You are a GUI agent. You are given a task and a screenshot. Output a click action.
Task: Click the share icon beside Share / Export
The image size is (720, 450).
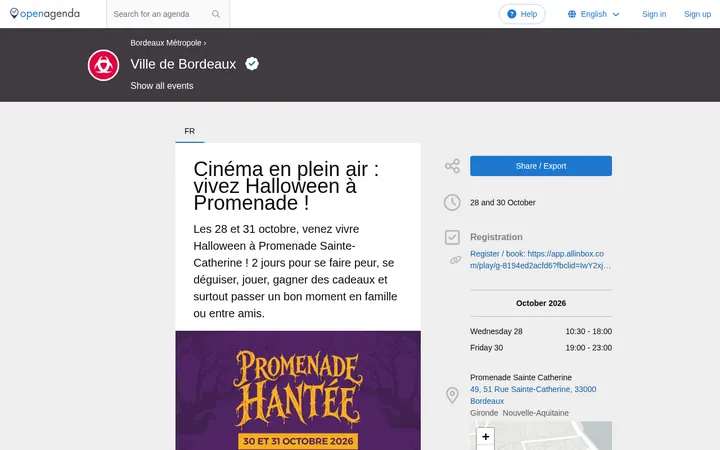click(x=452, y=166)
